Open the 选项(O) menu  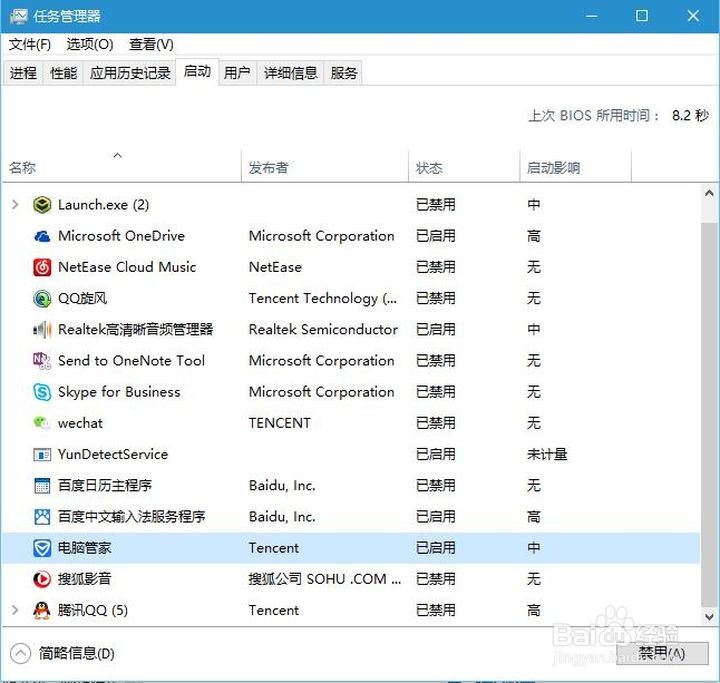(90, 45)
